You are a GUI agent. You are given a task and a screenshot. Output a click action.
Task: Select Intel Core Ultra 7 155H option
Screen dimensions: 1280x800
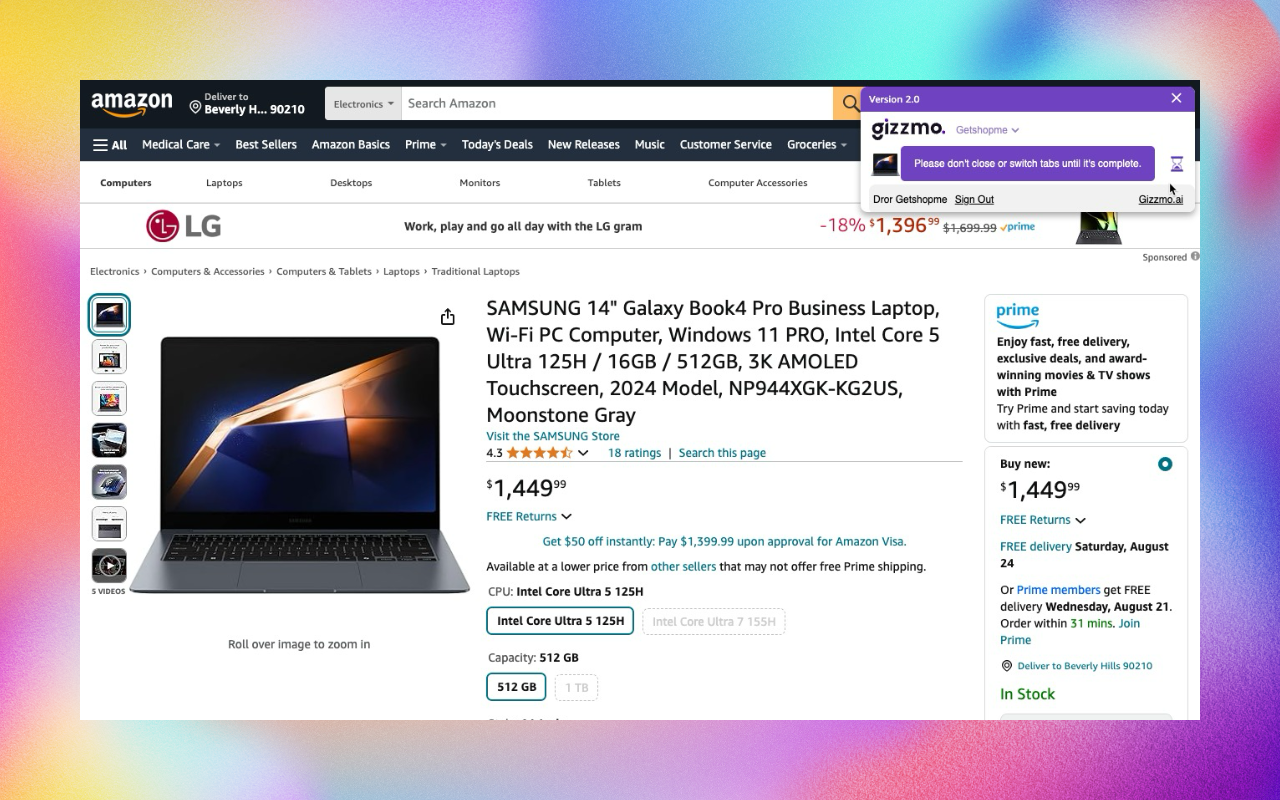(714, 621)
